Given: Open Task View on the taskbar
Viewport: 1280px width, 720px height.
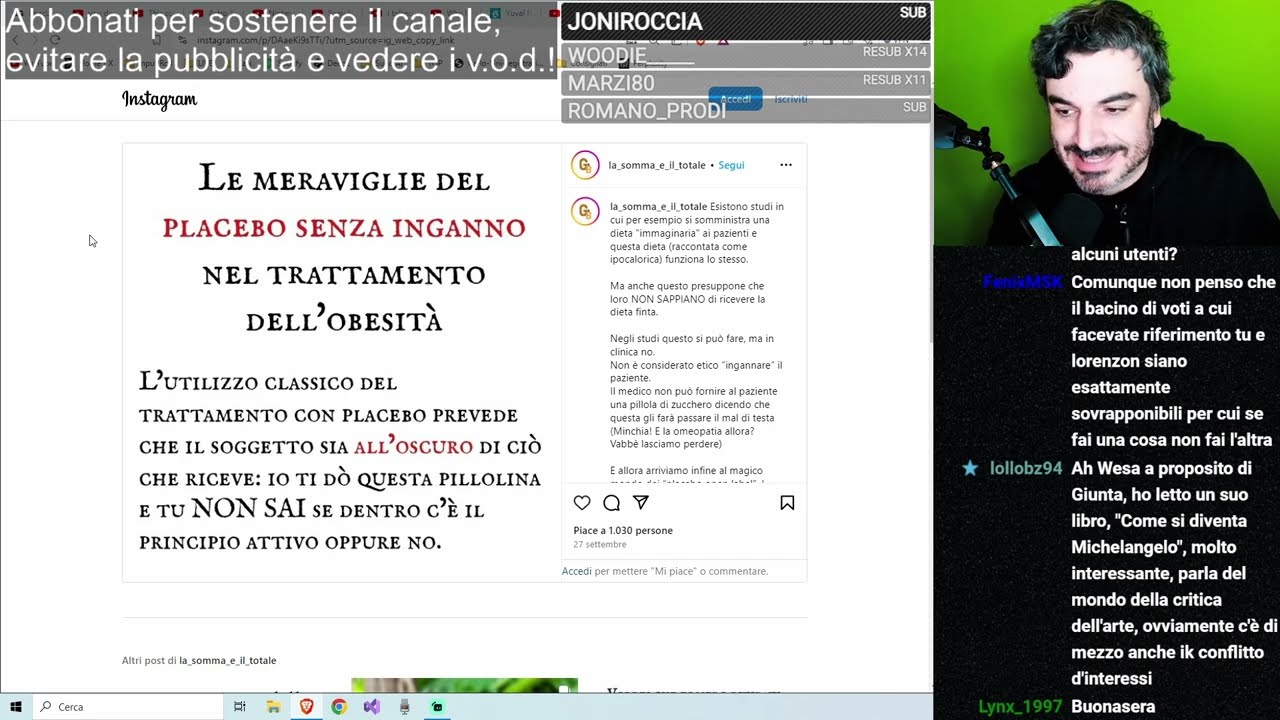Looking at the screenshot, I should pos(240,706).
